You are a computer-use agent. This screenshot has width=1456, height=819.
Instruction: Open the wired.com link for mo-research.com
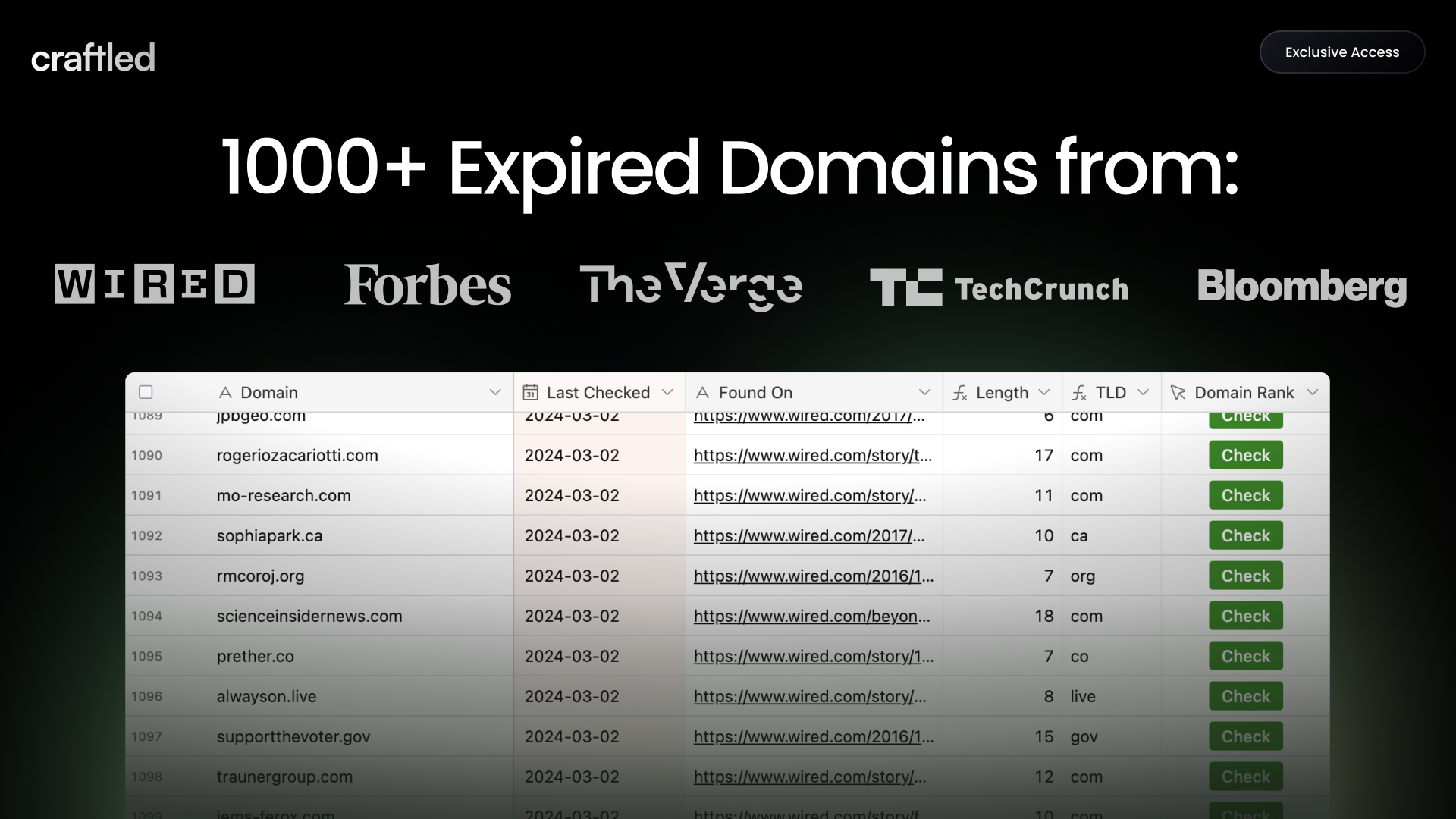coord(809,496)
